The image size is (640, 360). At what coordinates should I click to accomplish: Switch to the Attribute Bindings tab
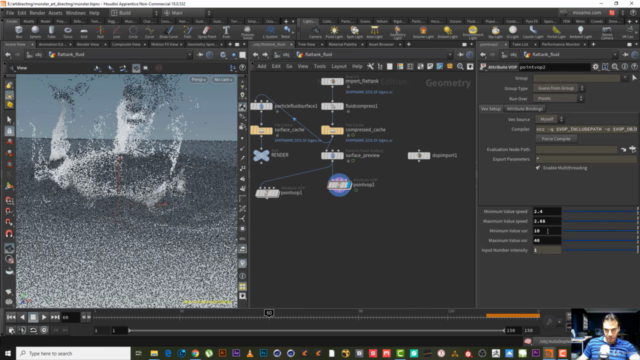tap(525, 109)
